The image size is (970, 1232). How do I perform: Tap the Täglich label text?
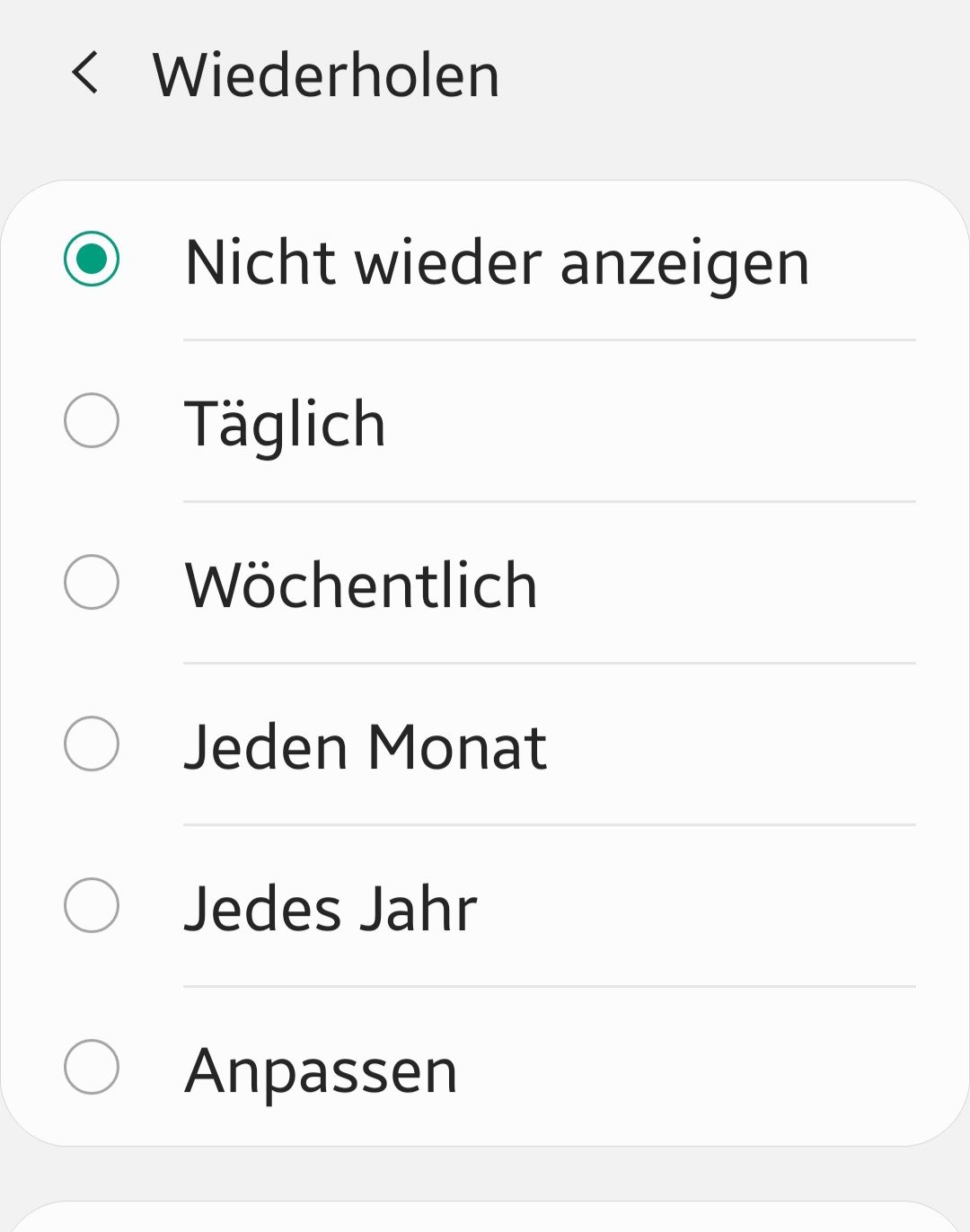285,424
